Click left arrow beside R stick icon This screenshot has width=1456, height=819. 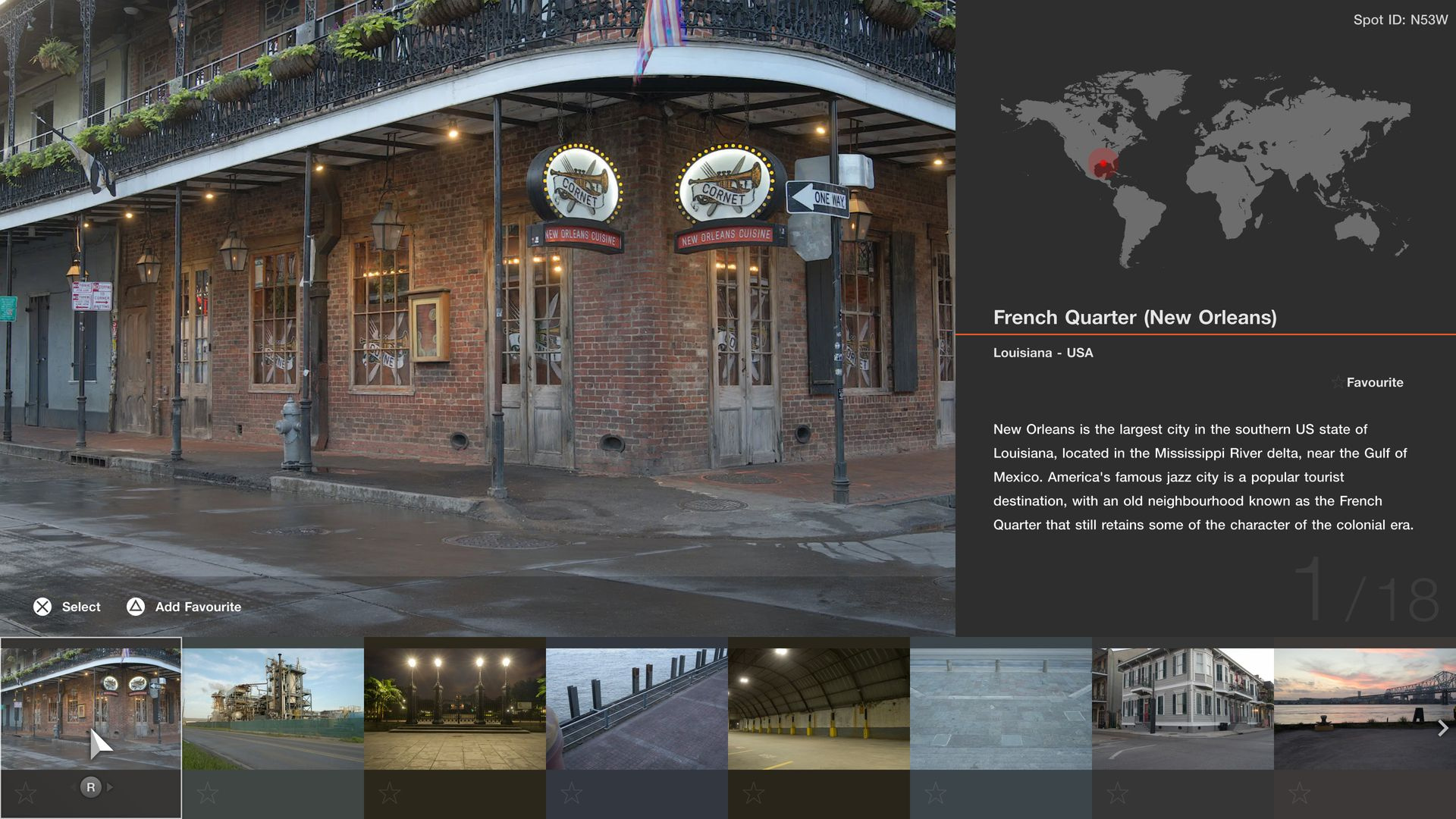click(x=73, y=787)
